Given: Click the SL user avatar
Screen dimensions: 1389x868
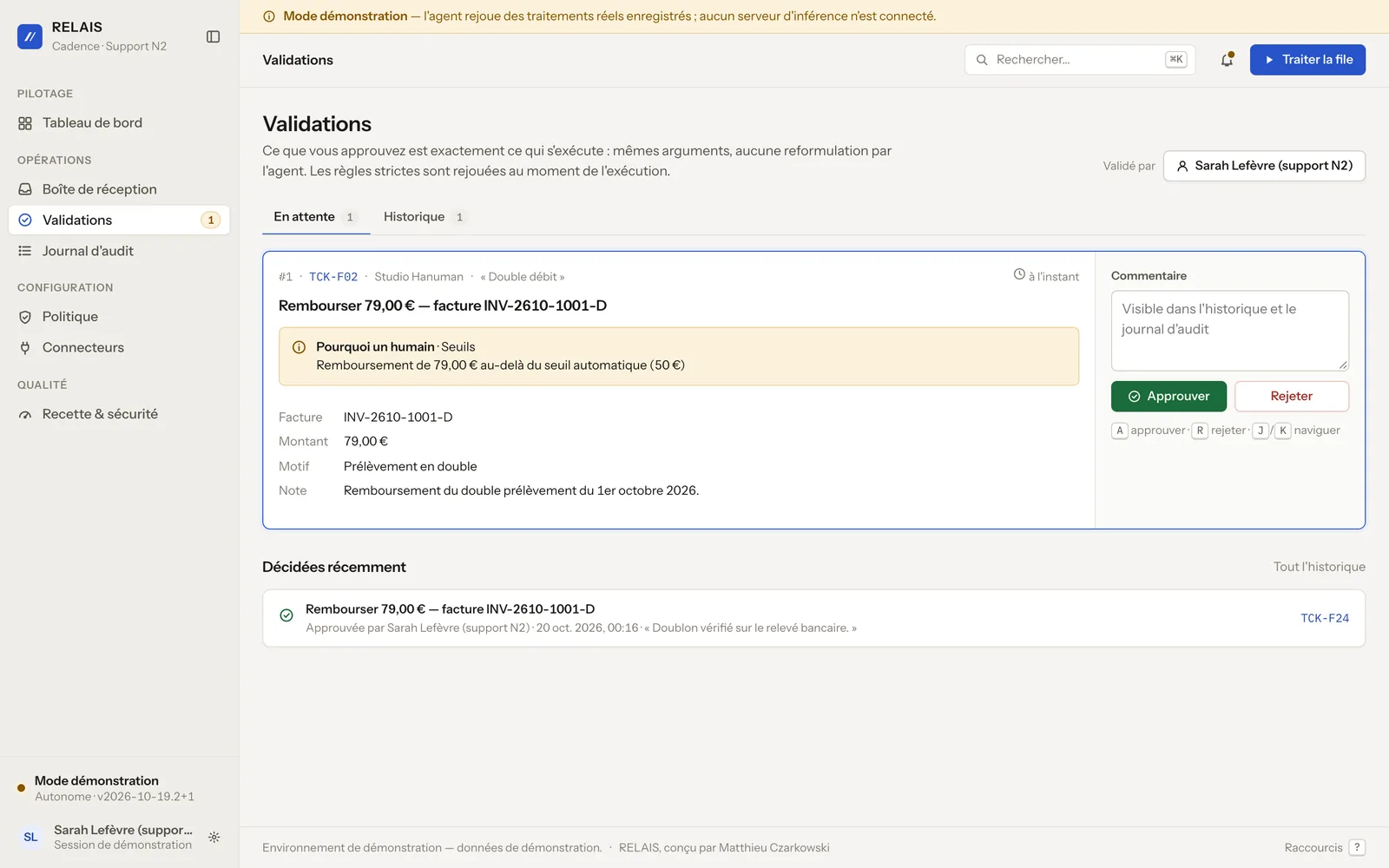Looking at the screenshot, I should pos(30,838).
